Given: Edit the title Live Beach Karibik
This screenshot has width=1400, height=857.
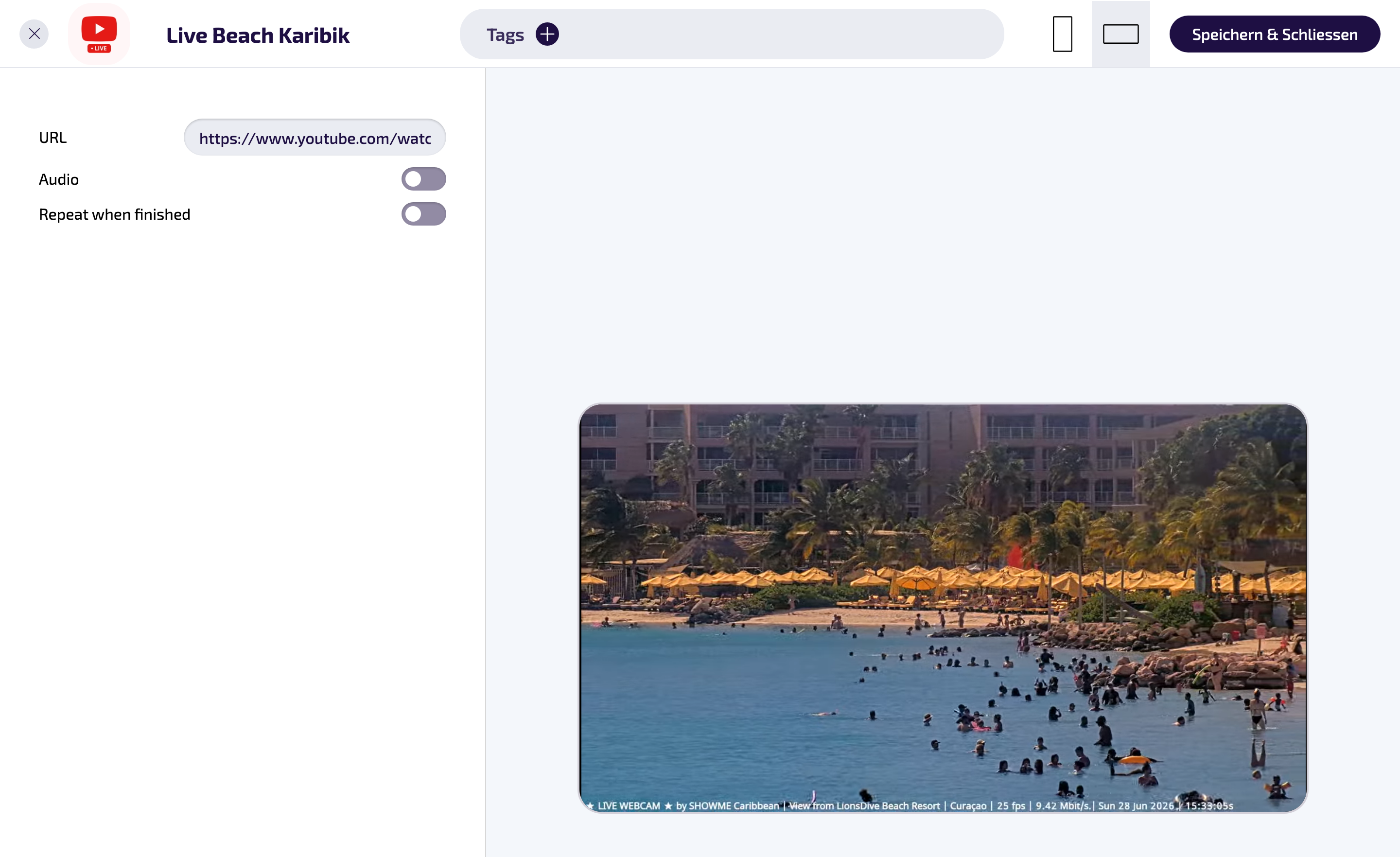Looking at the screenshot, I should click(258, 35).
